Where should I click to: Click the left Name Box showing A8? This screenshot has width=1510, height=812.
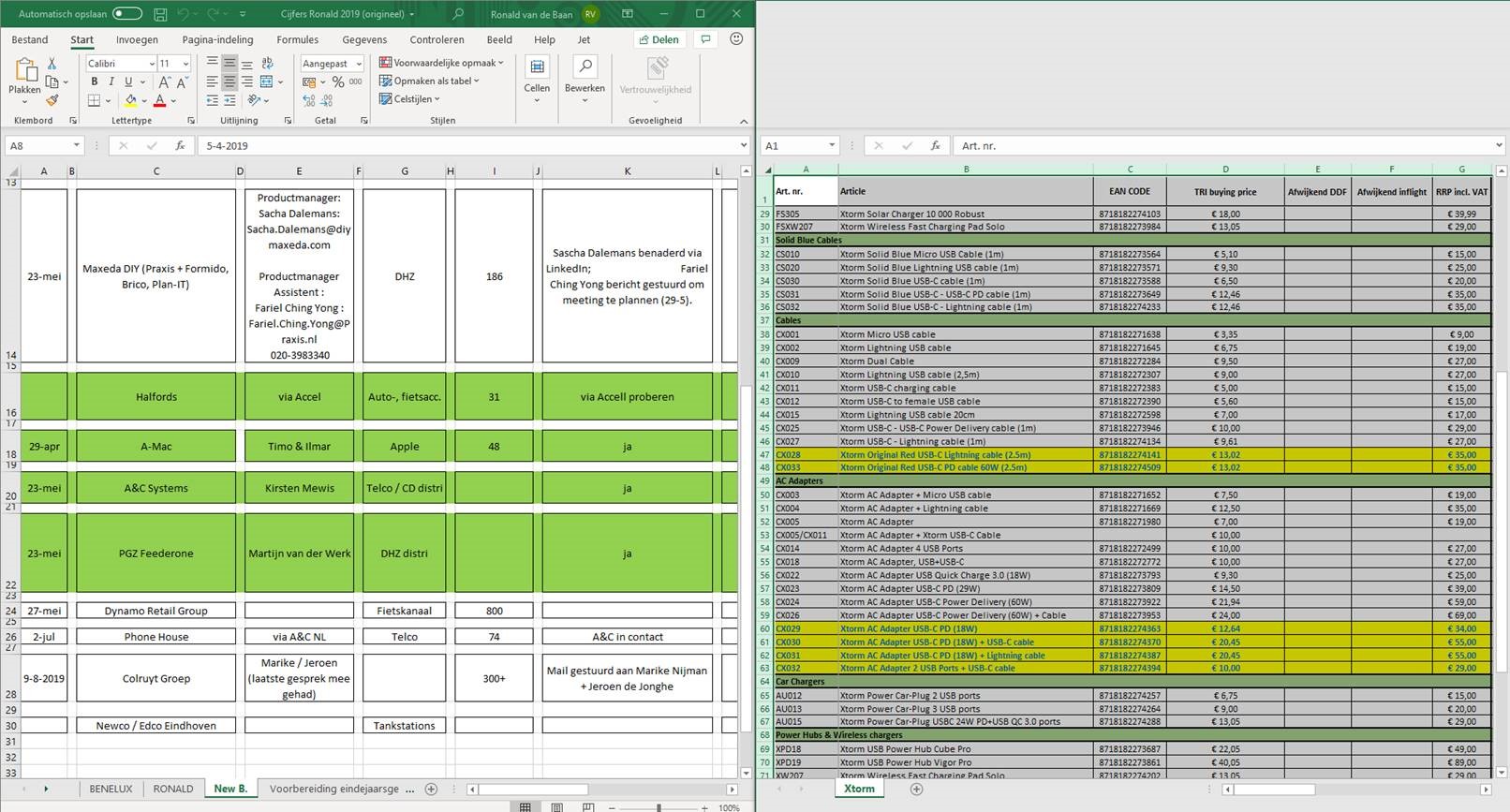(44, 145)
